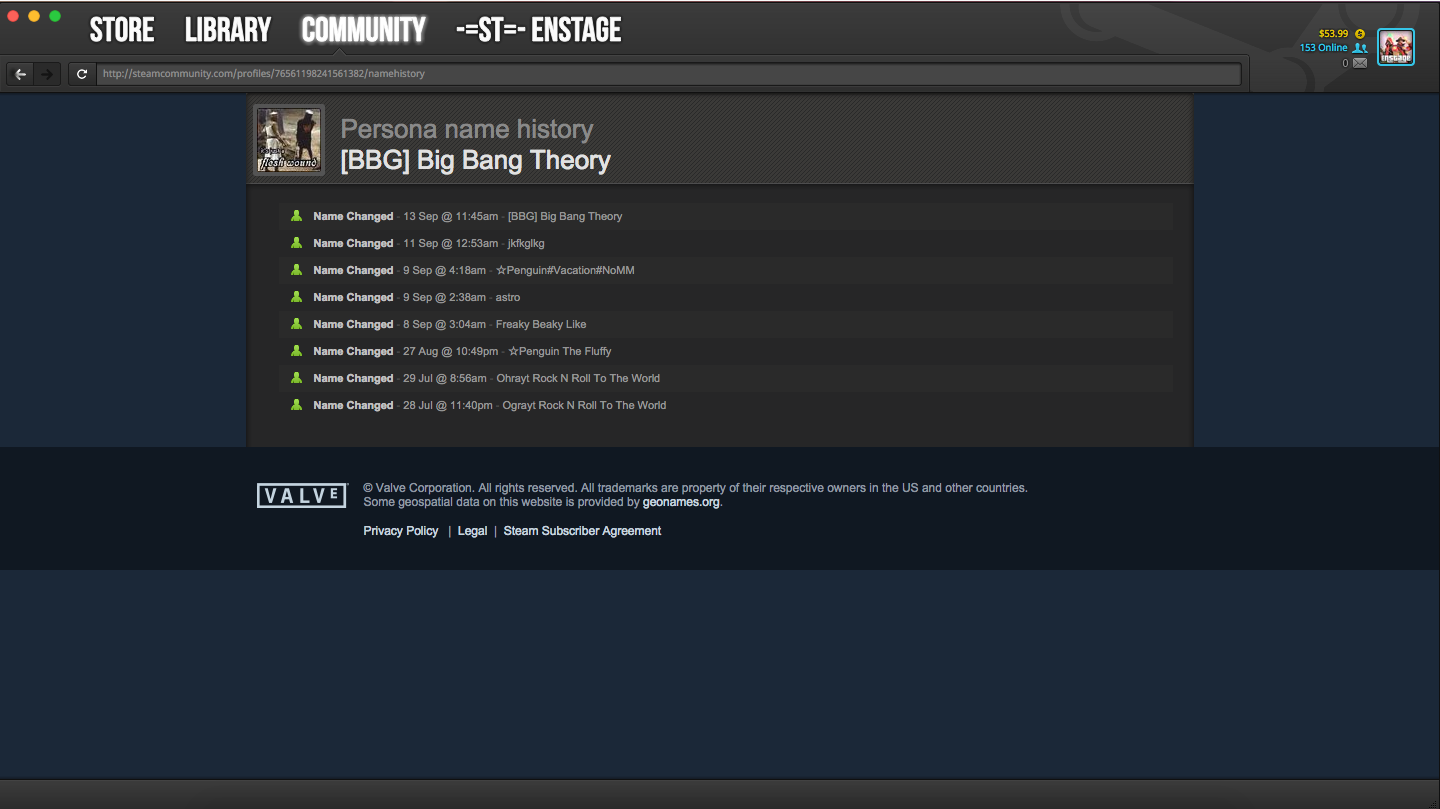
Task: Click the browser back arrow button
Action: tap(20, 74)
